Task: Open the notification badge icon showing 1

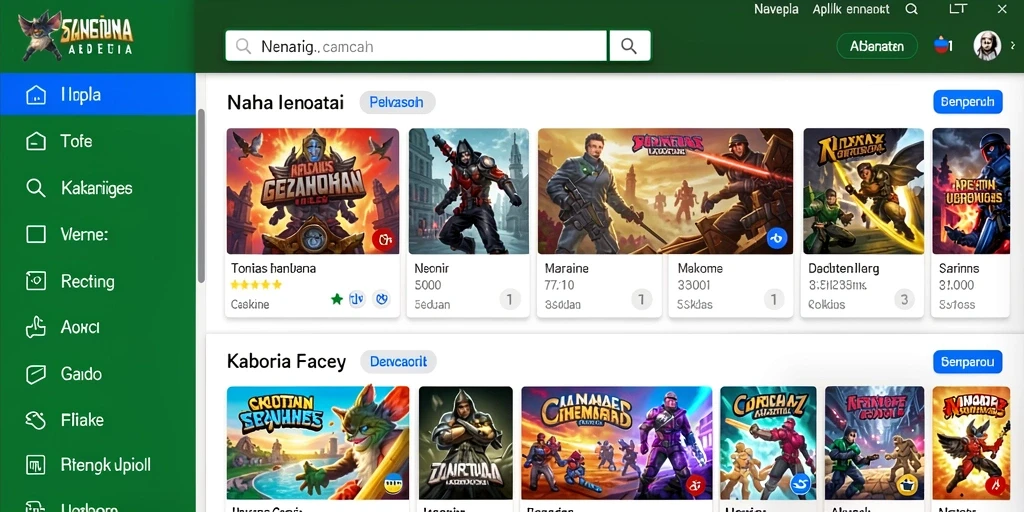Action: click(944, 46)
